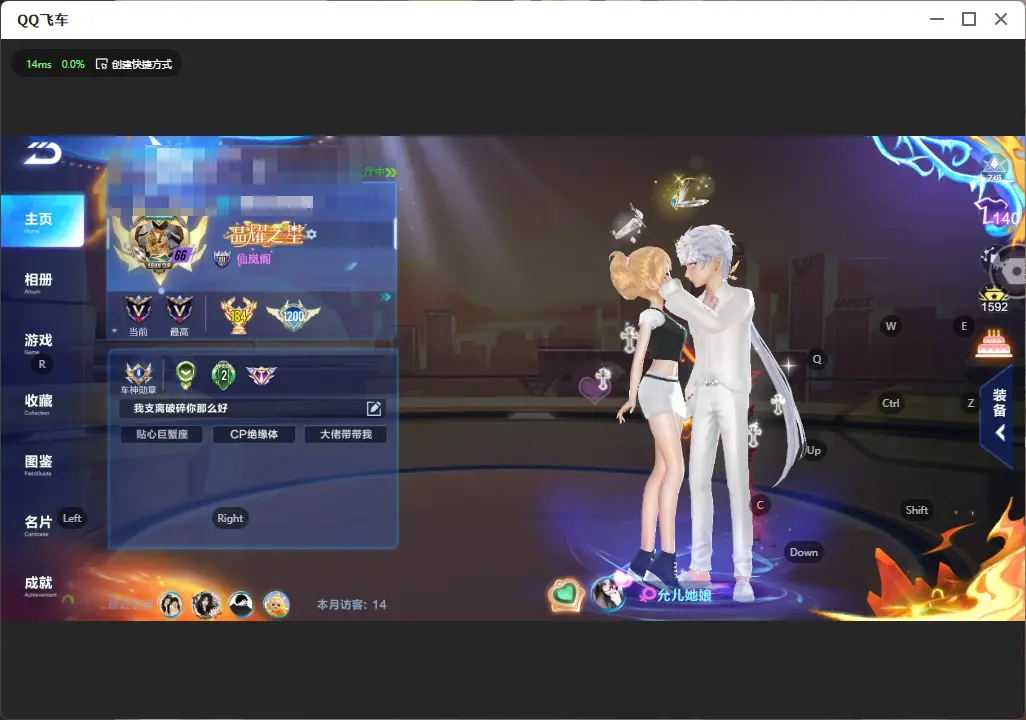
Task: Click the green shield medal icon
Action: (186, 374)
